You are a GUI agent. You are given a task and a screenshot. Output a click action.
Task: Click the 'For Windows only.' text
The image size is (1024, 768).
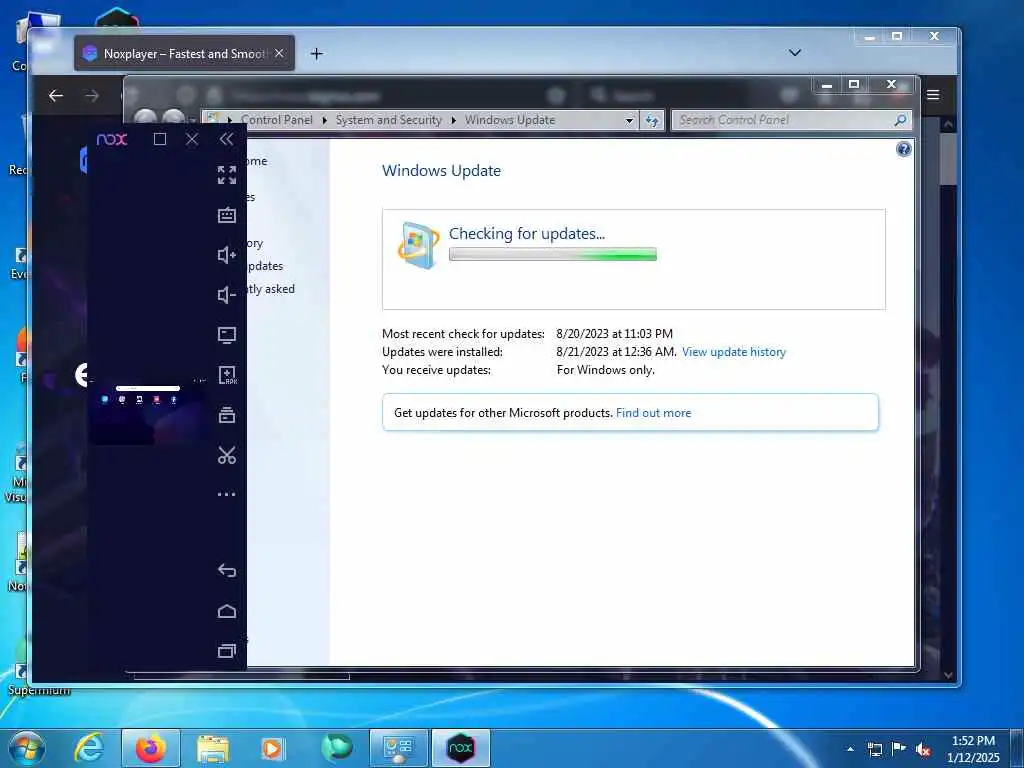point(605,370)
